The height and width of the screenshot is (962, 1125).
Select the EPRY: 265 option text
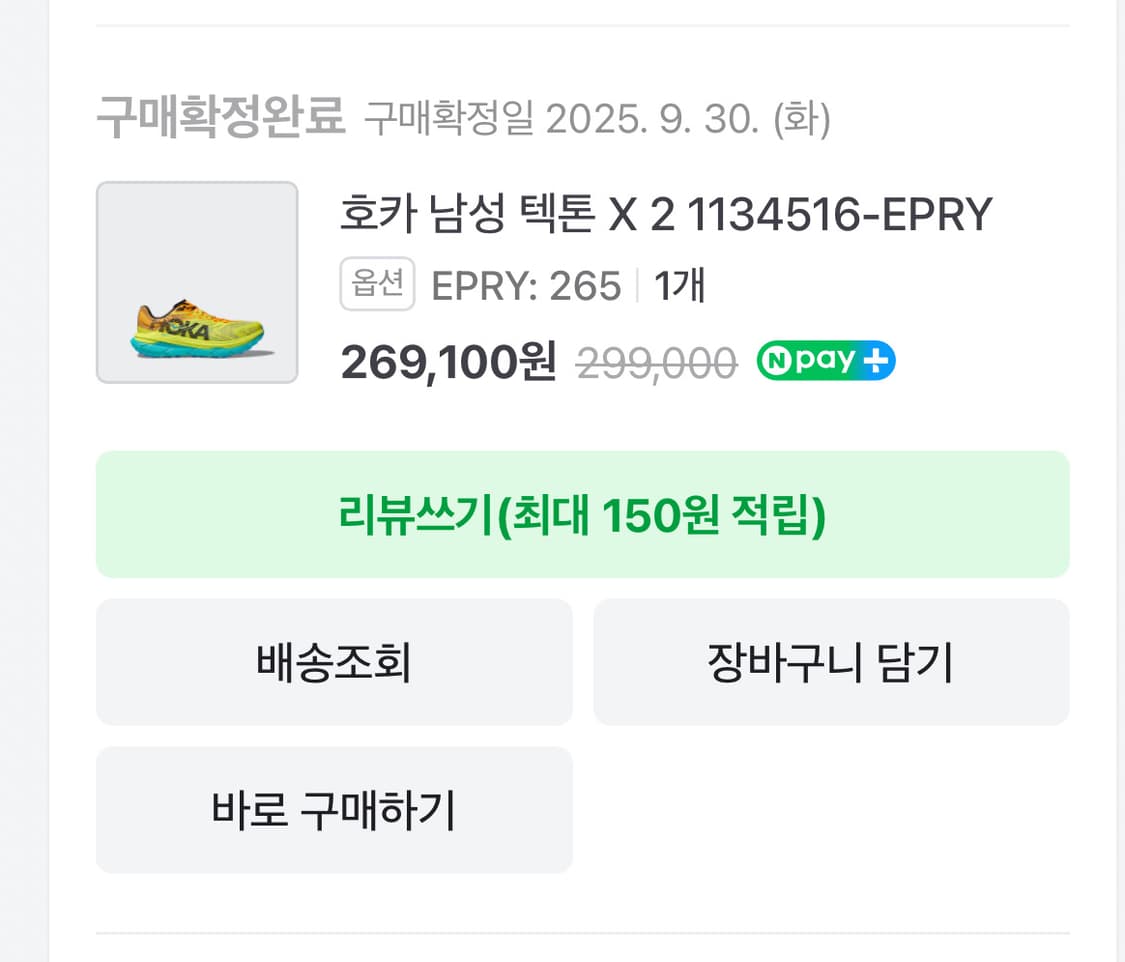pos(526,286)
